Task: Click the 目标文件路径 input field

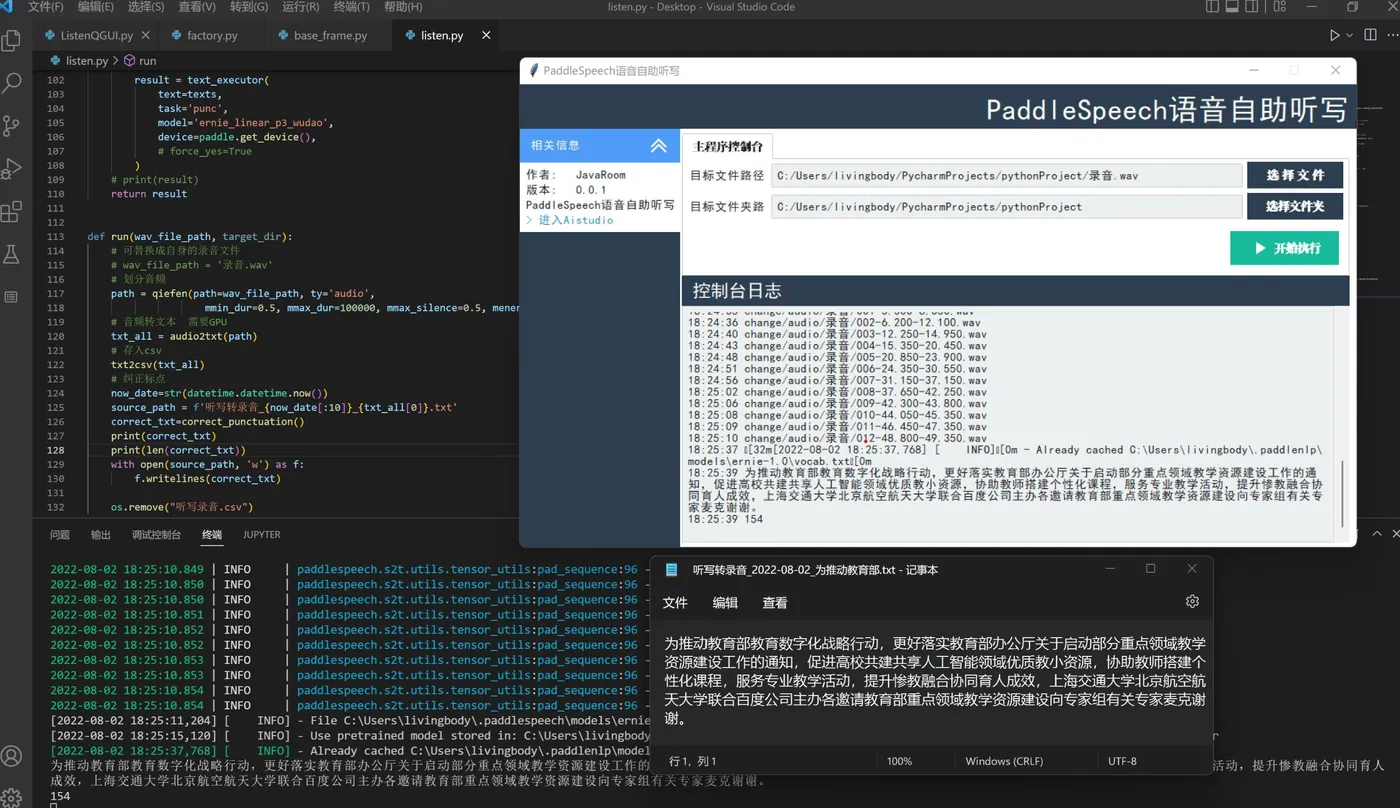Action: [x=1006, y=175]
